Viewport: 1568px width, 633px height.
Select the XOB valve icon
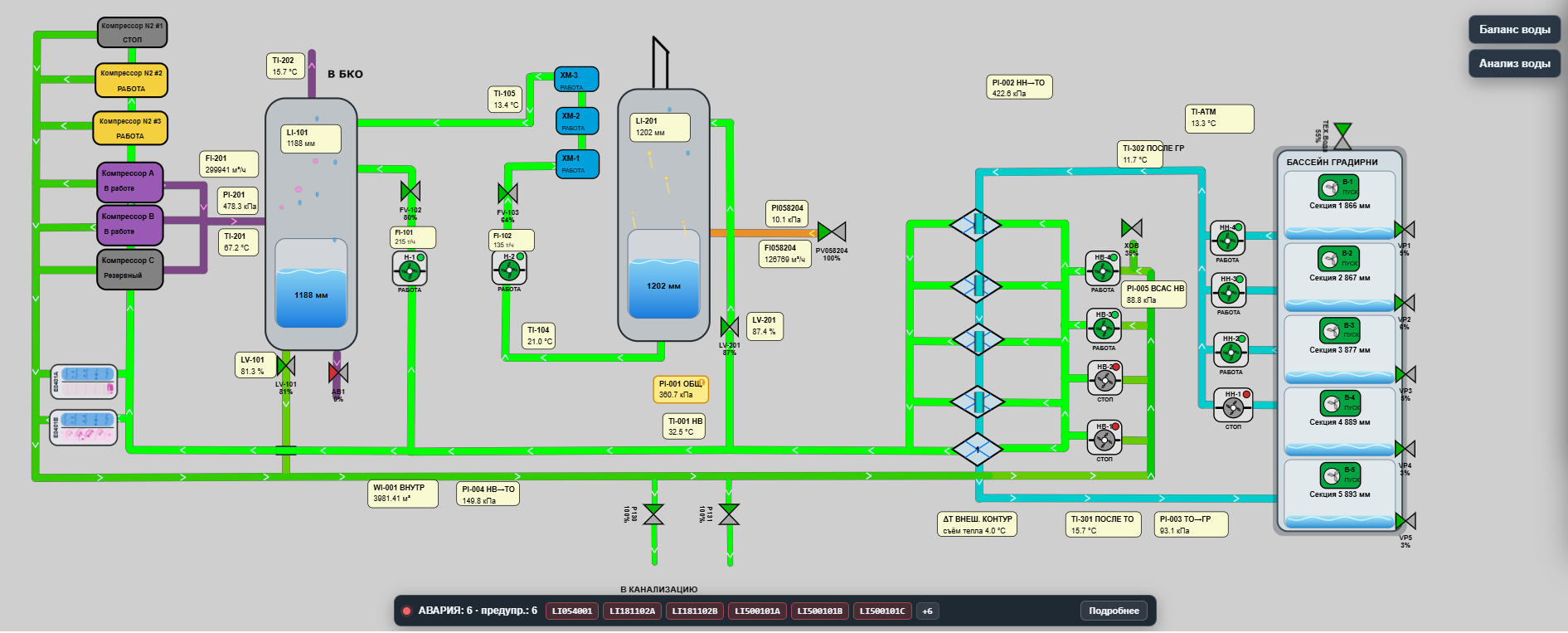(1132, 228)
